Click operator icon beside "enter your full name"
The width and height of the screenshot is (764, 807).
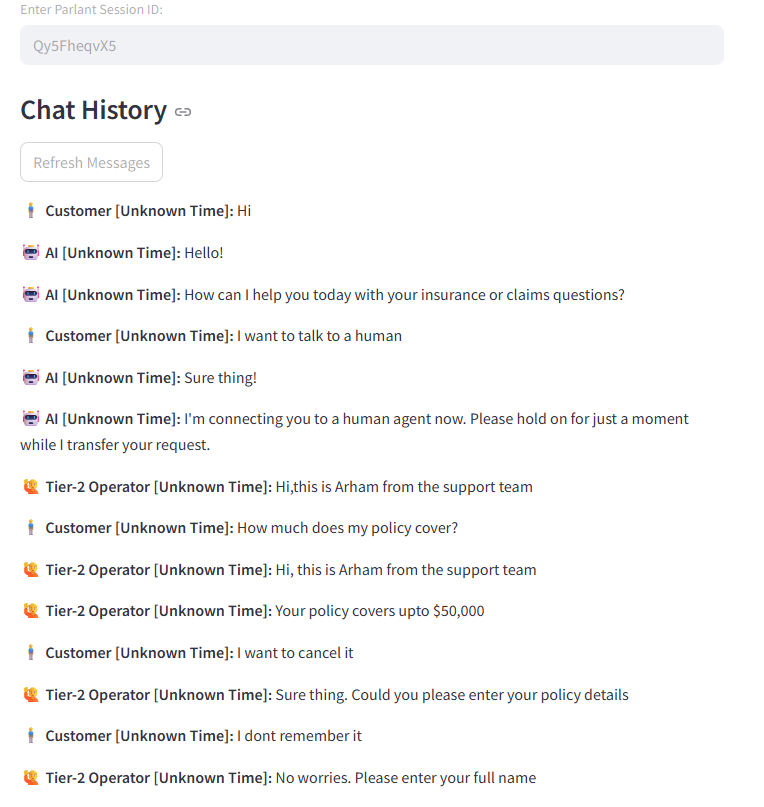tap(31, 778)
